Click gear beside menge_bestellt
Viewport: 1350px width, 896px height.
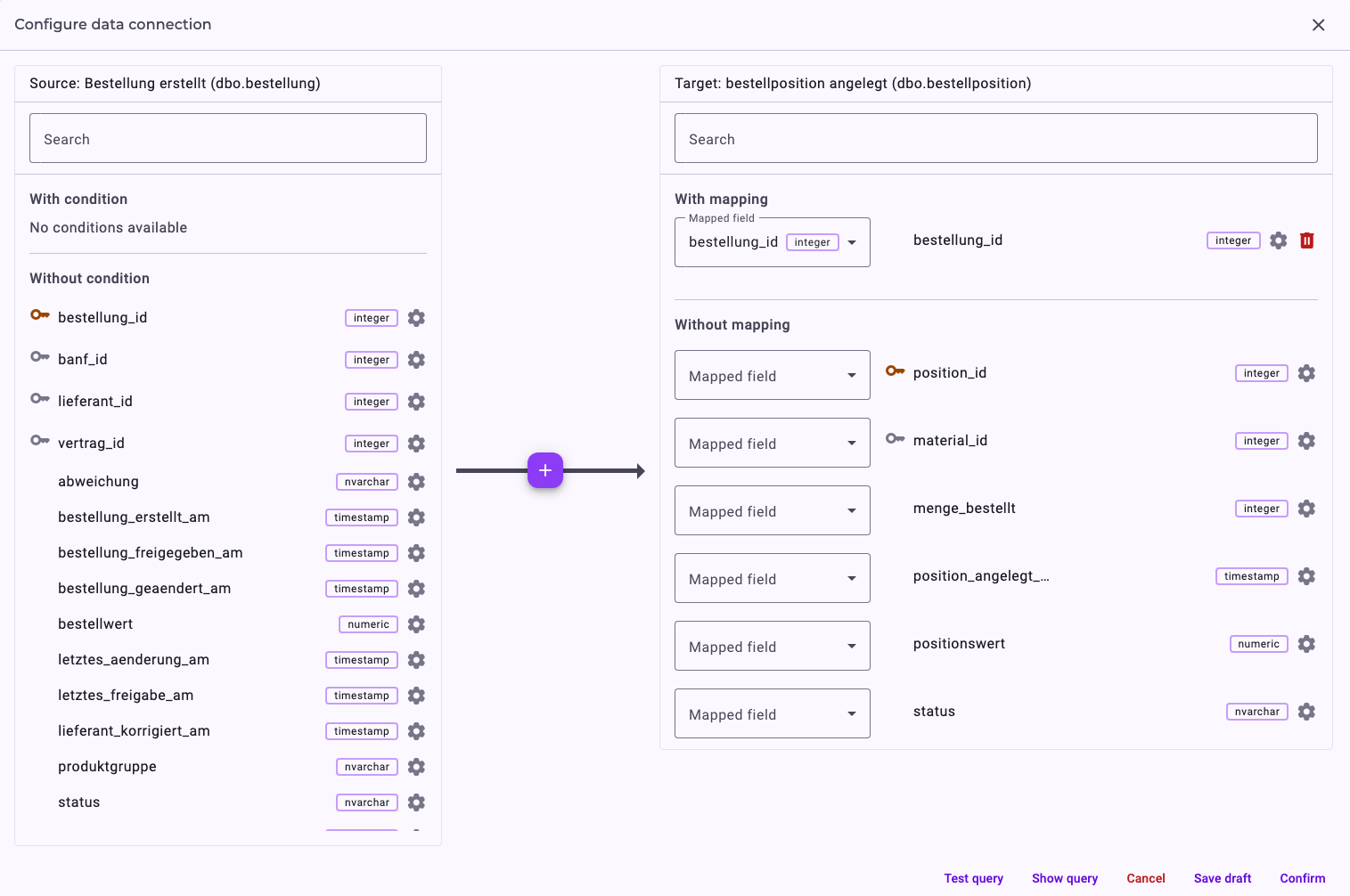tap(1306, 509)
